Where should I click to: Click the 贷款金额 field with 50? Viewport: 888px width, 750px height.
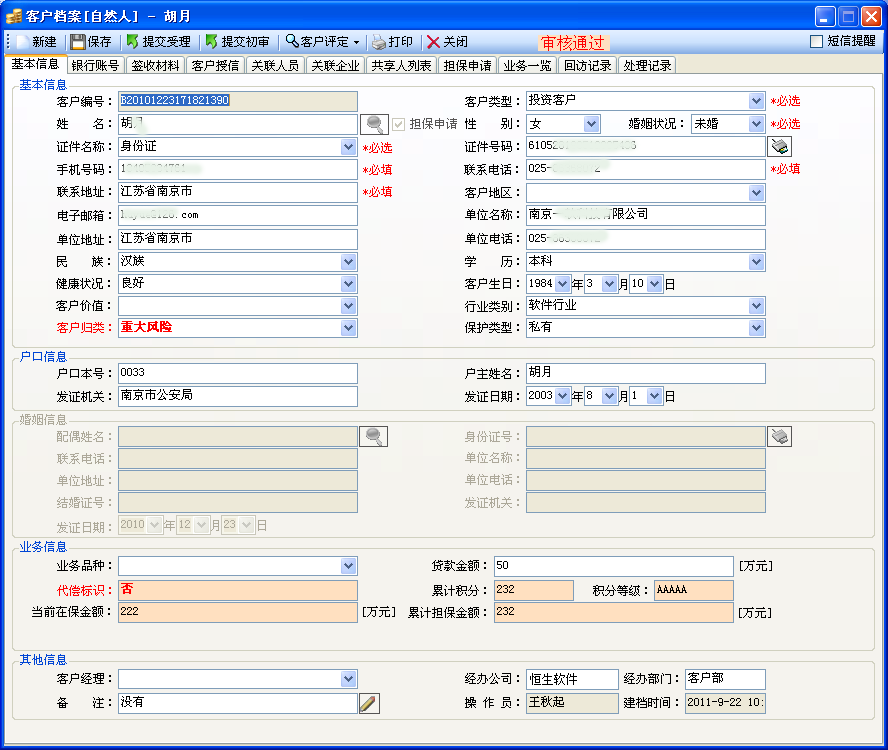pos(614,566)
